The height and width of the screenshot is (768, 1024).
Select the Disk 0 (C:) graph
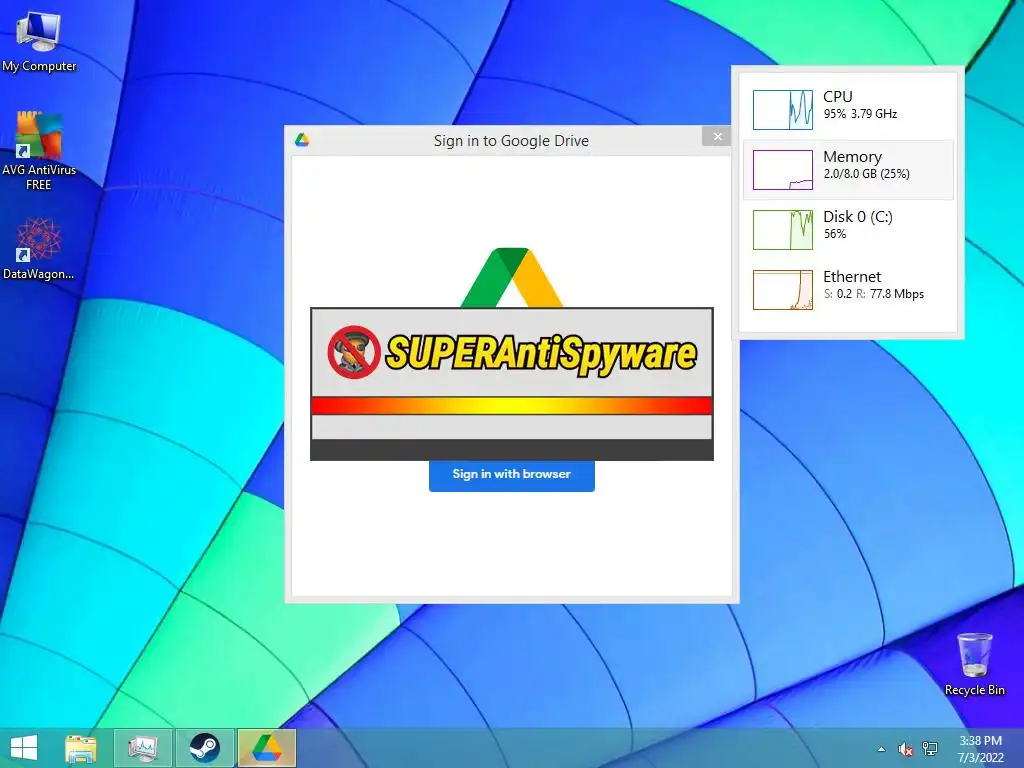tap(782, 230)
